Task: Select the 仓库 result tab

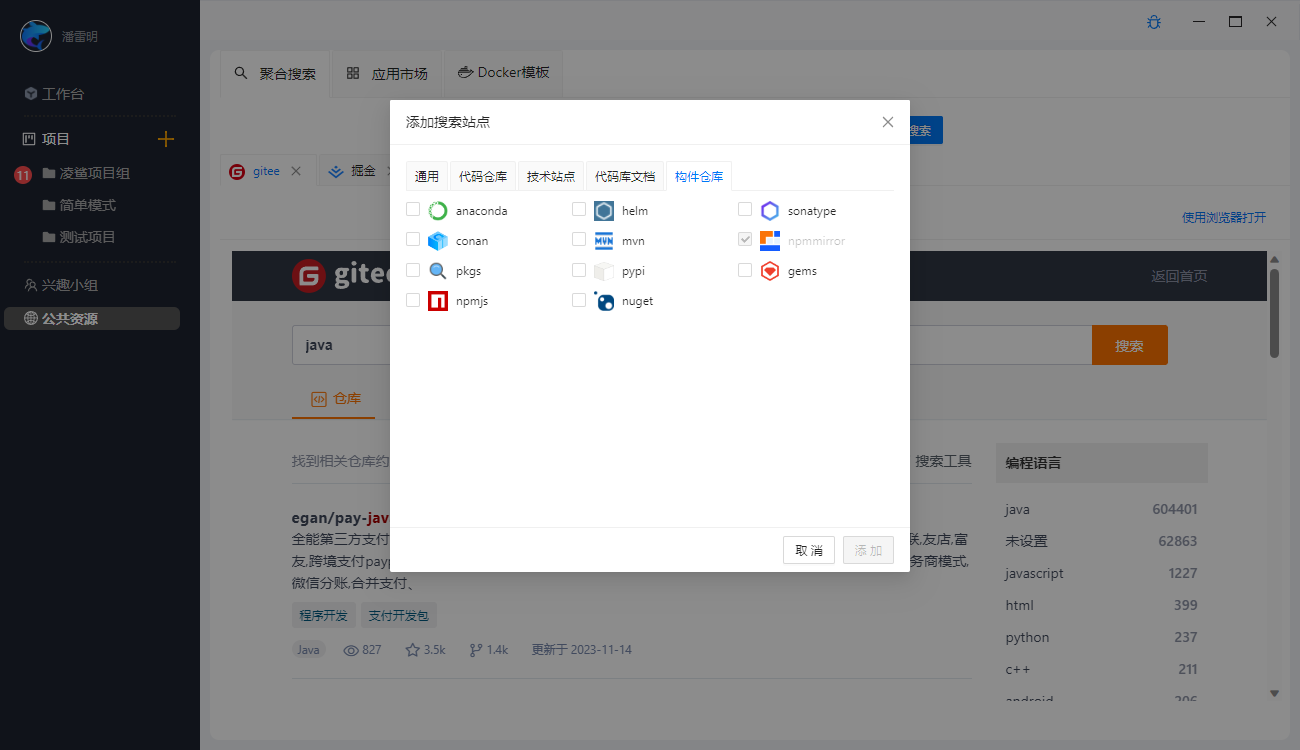Action: (334, 398)
